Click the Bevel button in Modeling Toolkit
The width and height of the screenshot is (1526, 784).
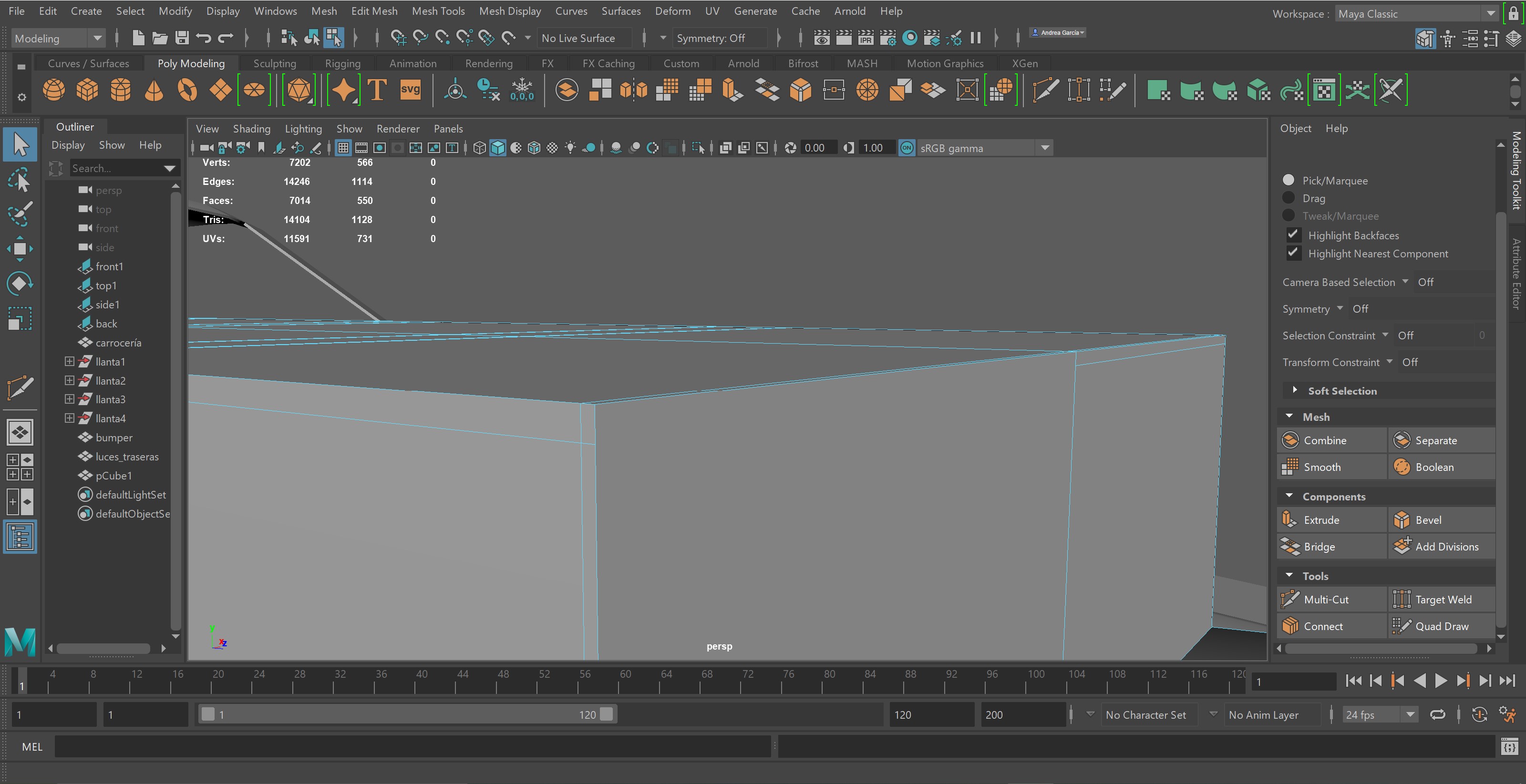1442,520
